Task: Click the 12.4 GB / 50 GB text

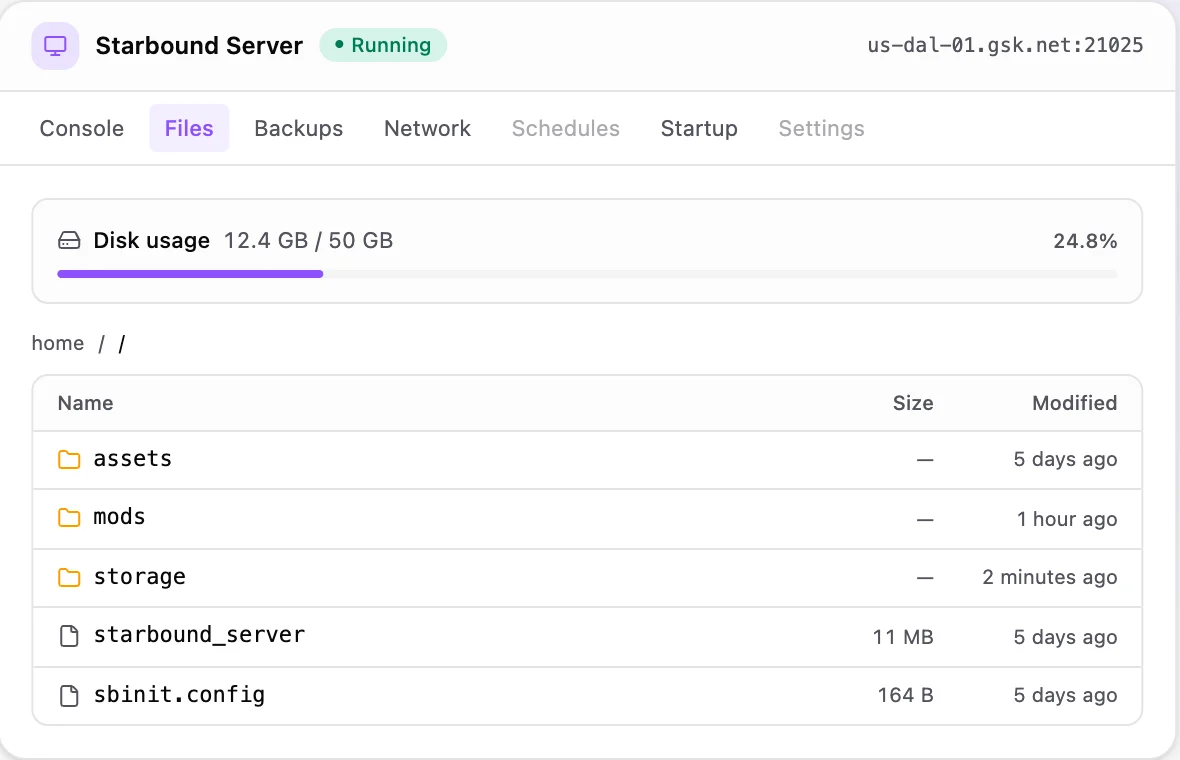Action: [309, 241]
